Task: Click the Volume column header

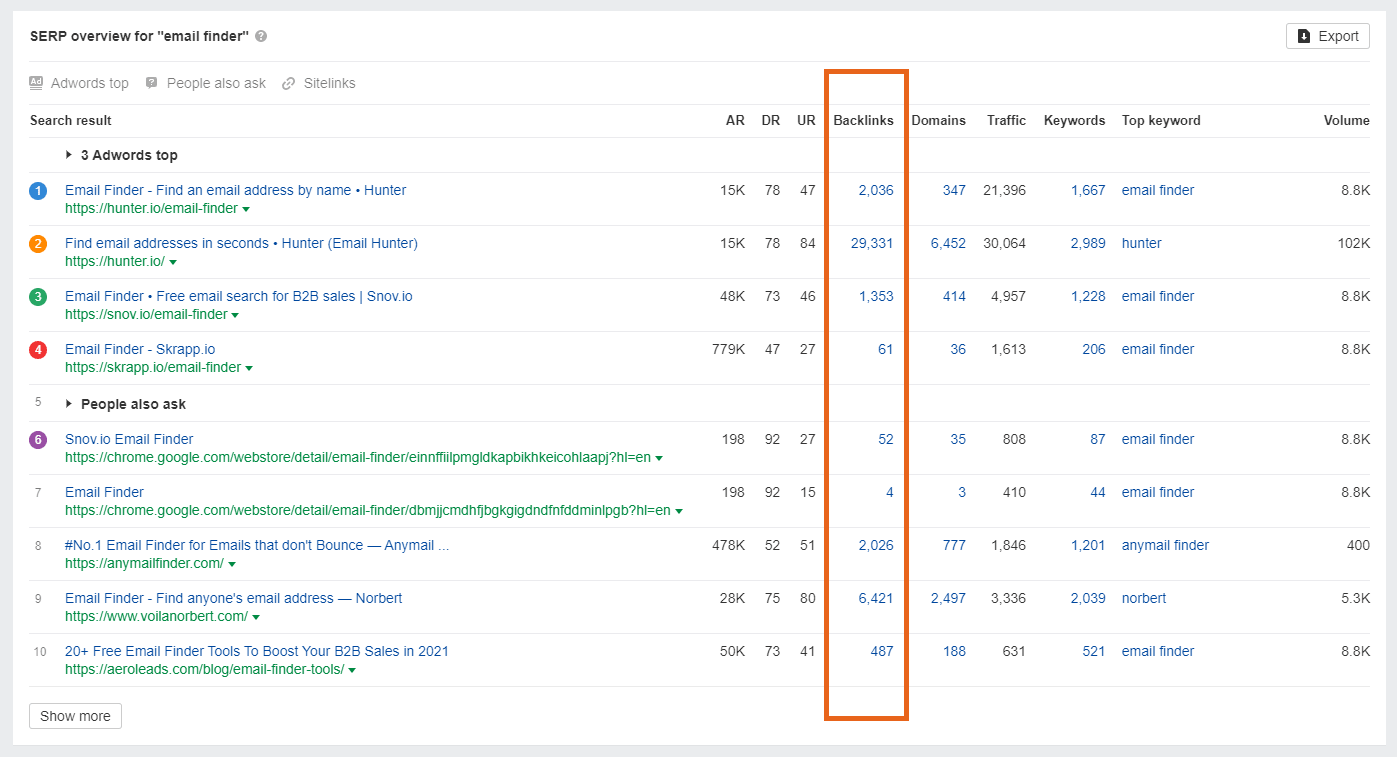Action: pos(1346,120)
